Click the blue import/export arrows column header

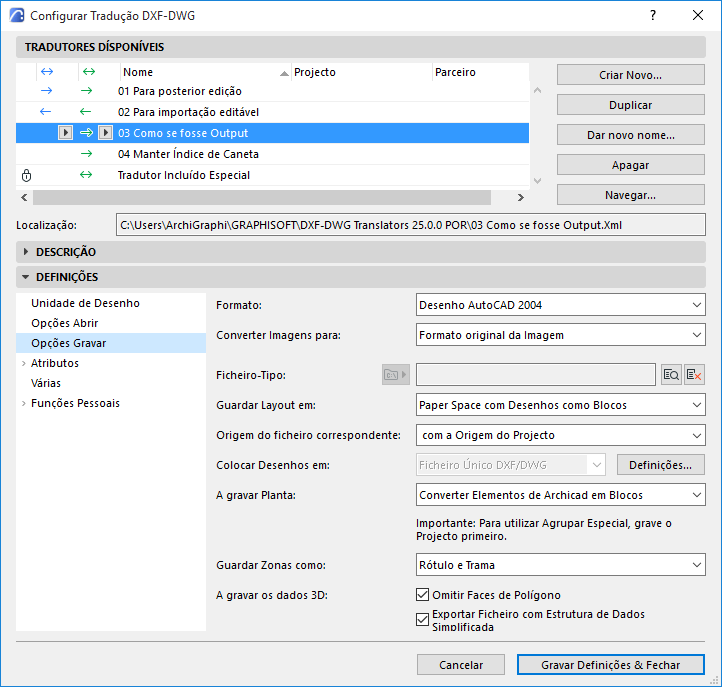[x=47, y=72]
